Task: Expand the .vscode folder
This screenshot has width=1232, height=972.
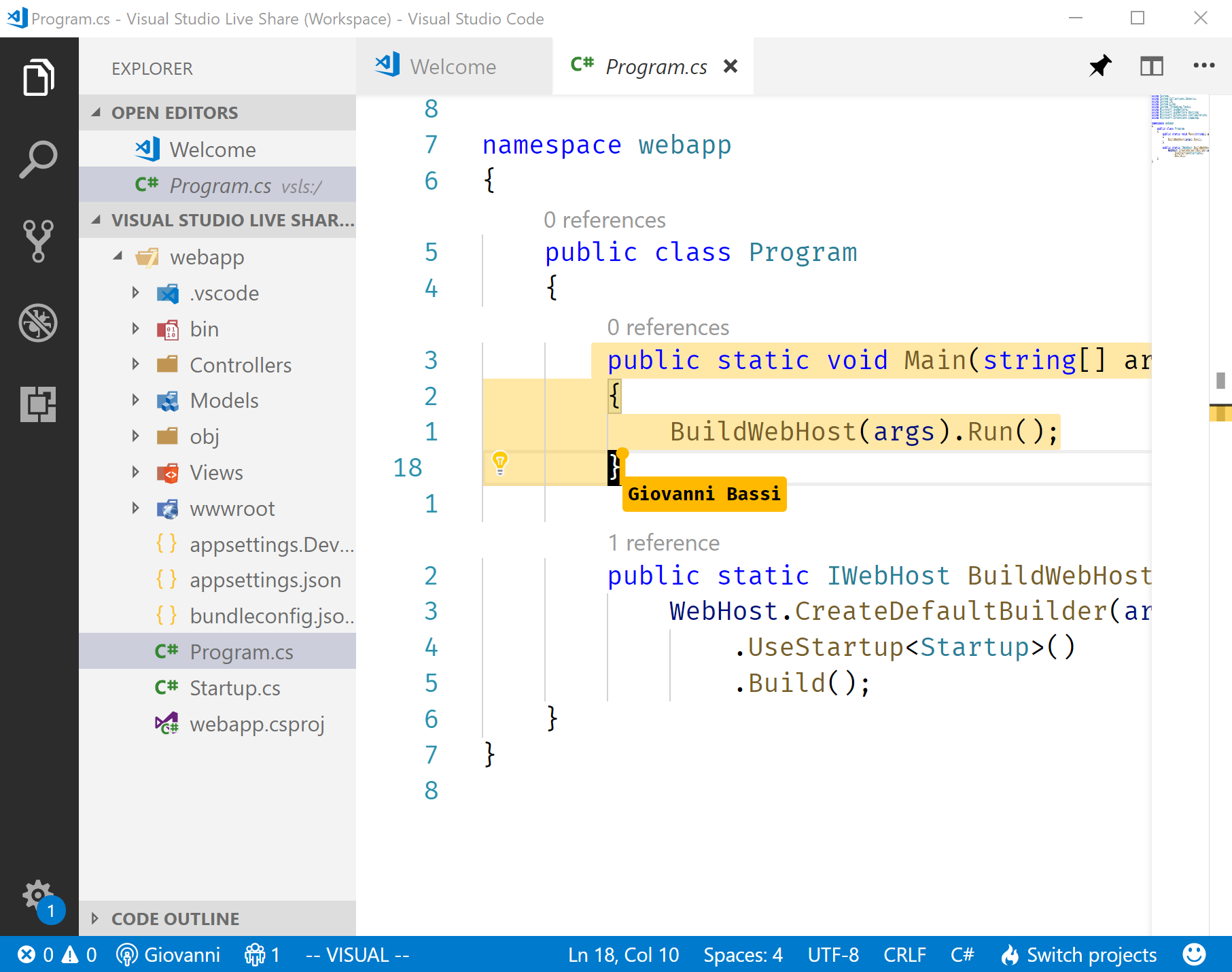Action: click(x=135, y=293)
